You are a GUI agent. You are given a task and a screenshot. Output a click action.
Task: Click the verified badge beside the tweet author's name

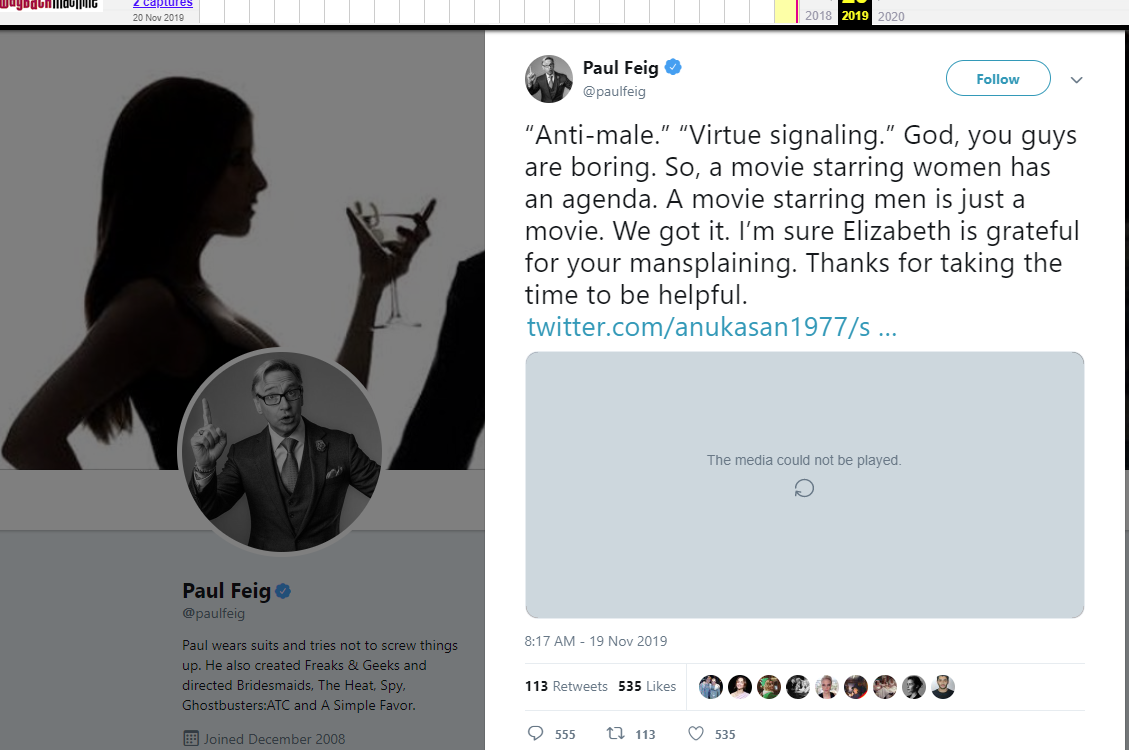(x=674, y=68)
